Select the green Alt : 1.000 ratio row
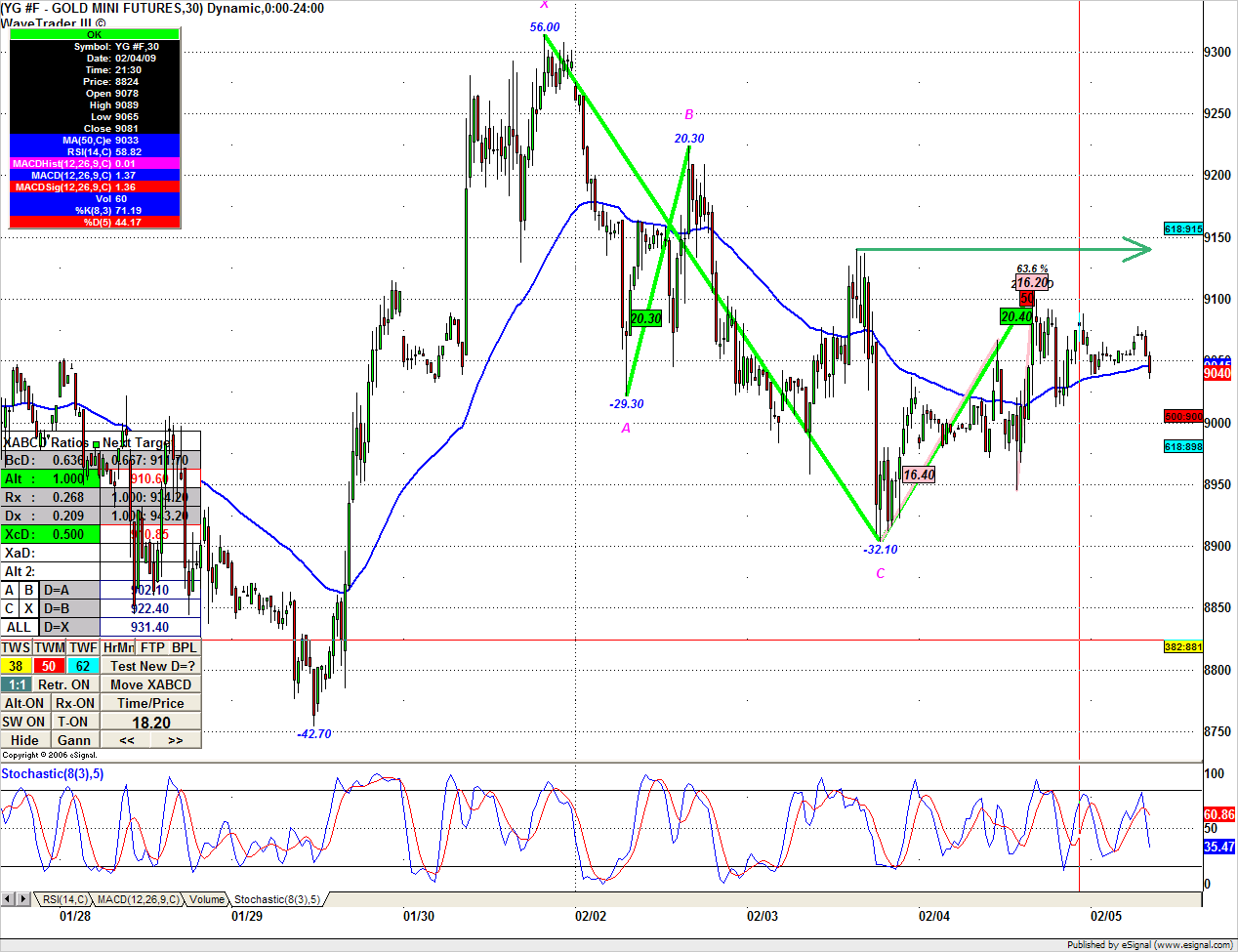Viewport: 1238px width, 952px height. click(x=51, y=478)
